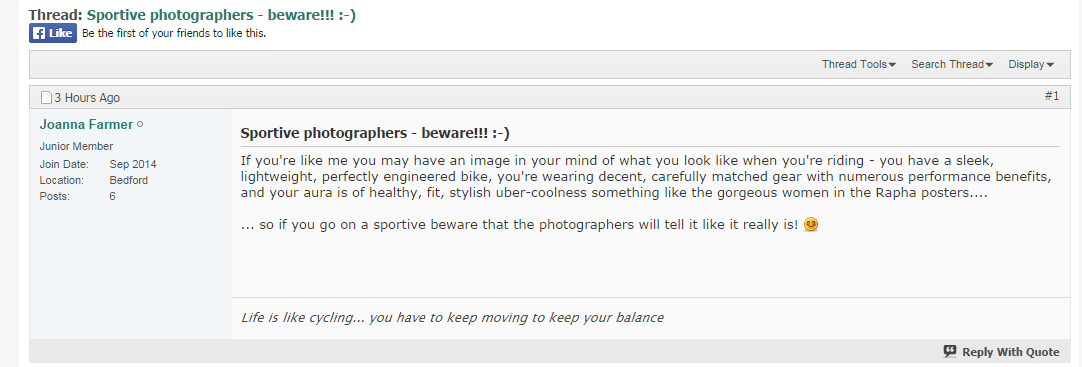The height and width of the screenshot is (367, 1082).
Task: Click the cycling signature line
Action: coord(452,318)
